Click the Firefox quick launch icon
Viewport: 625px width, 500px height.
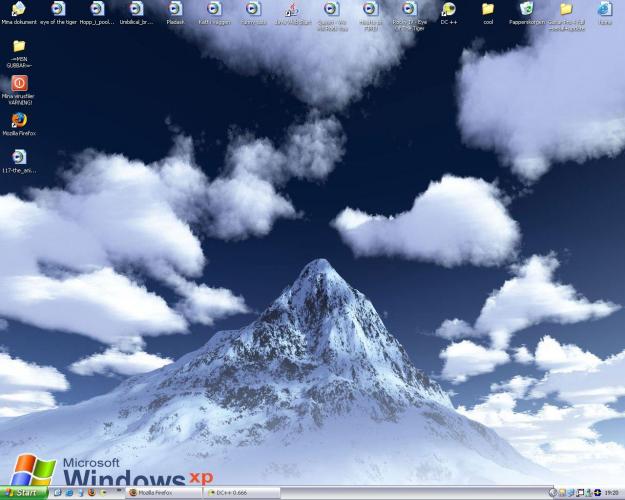pyautogui.click(x=92, y=493)
